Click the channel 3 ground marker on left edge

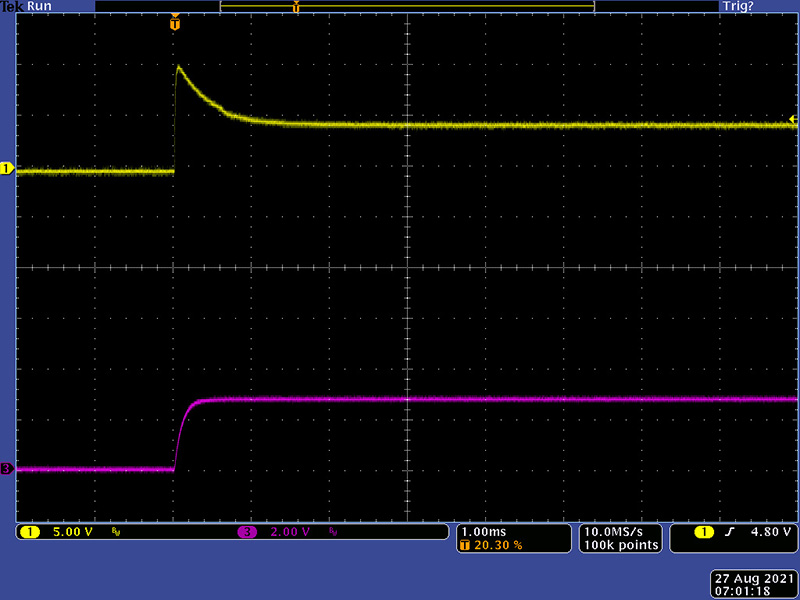pos(6,468)
